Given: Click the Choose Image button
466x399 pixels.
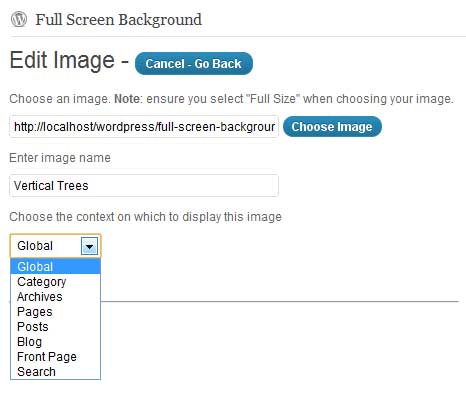Looking at the screenshot, I should point(332,127).
